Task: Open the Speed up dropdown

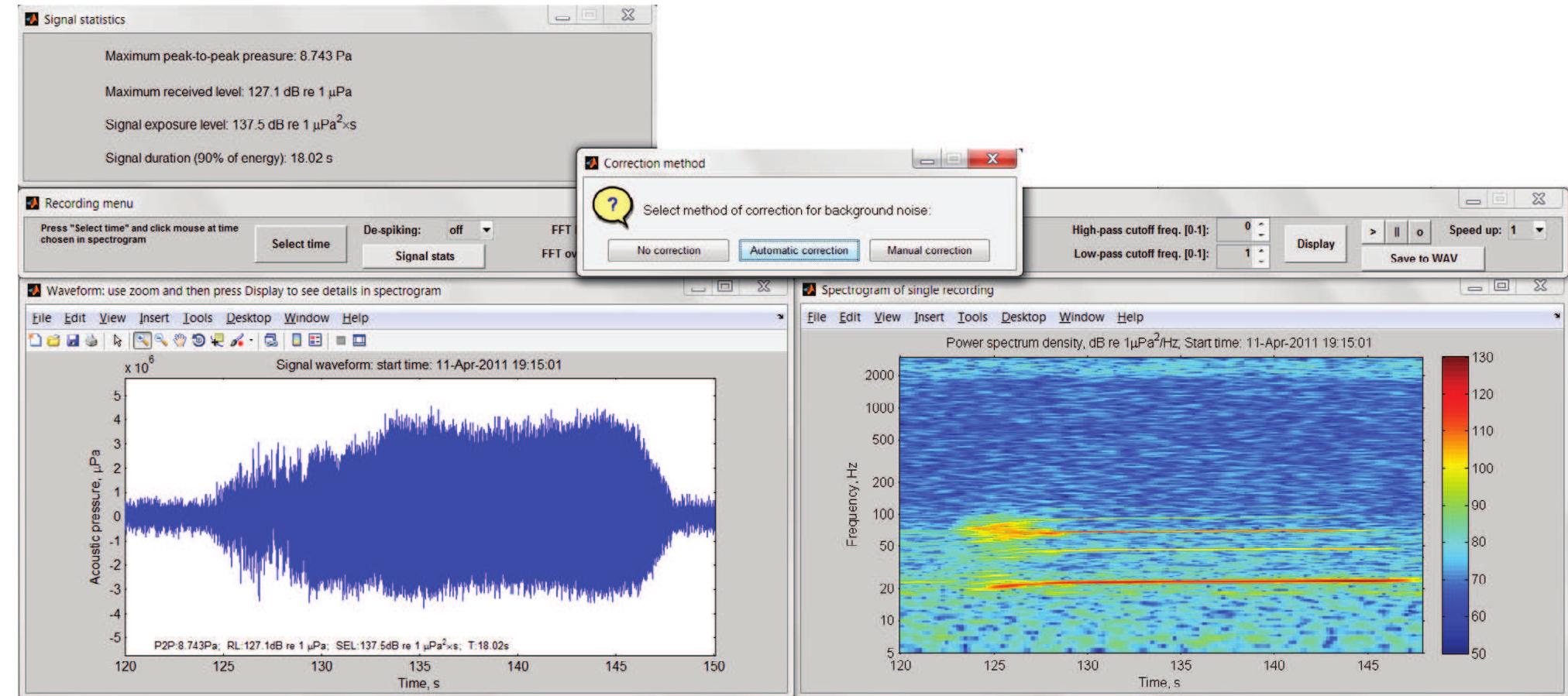Action: click(1539, 230)
